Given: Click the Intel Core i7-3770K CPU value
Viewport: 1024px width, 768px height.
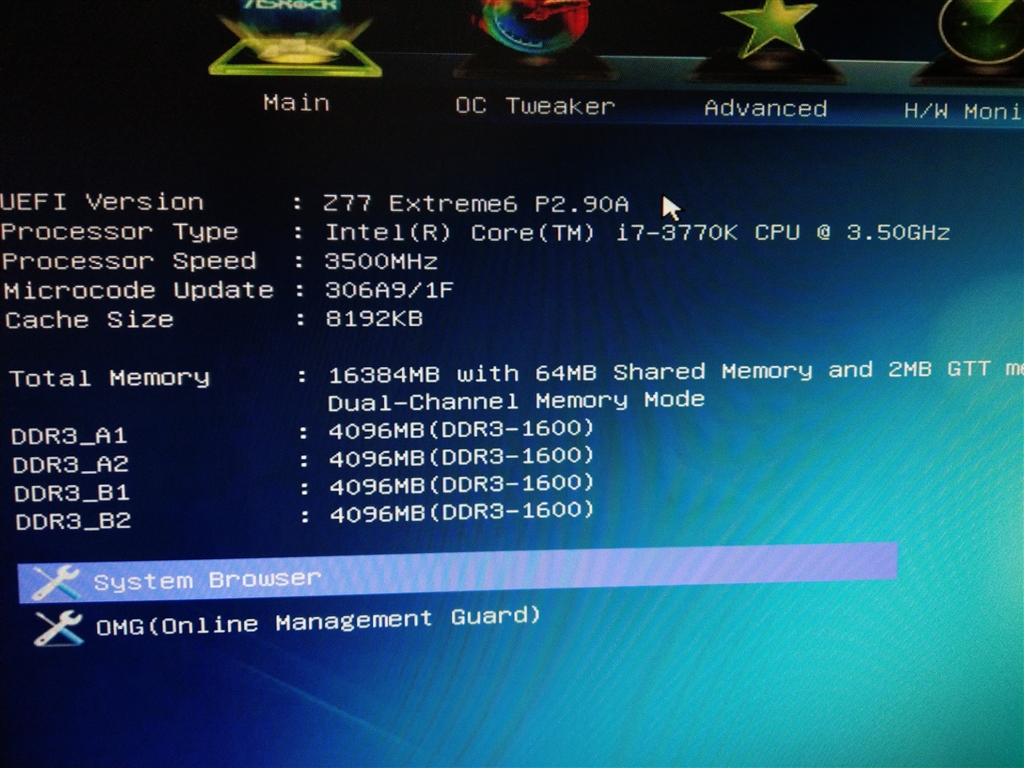Looking at the screenshot, I should pyautogui.click(x=637, y=232).
